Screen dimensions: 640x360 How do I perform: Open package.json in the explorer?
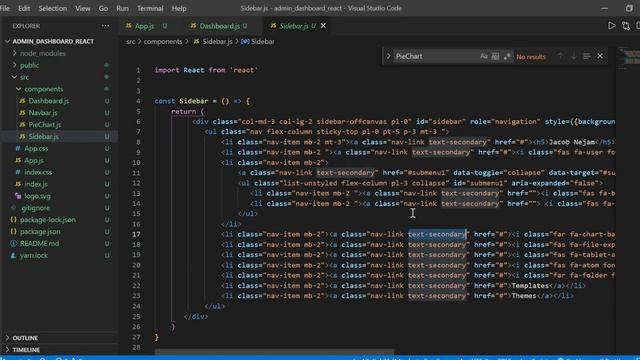click(x=40, y=231)
